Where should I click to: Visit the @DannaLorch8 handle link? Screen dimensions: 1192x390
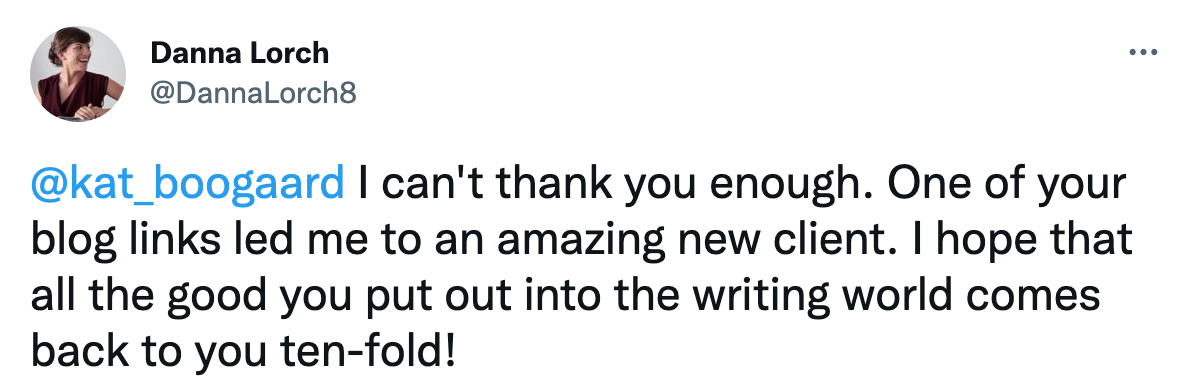tap(253, 94)
